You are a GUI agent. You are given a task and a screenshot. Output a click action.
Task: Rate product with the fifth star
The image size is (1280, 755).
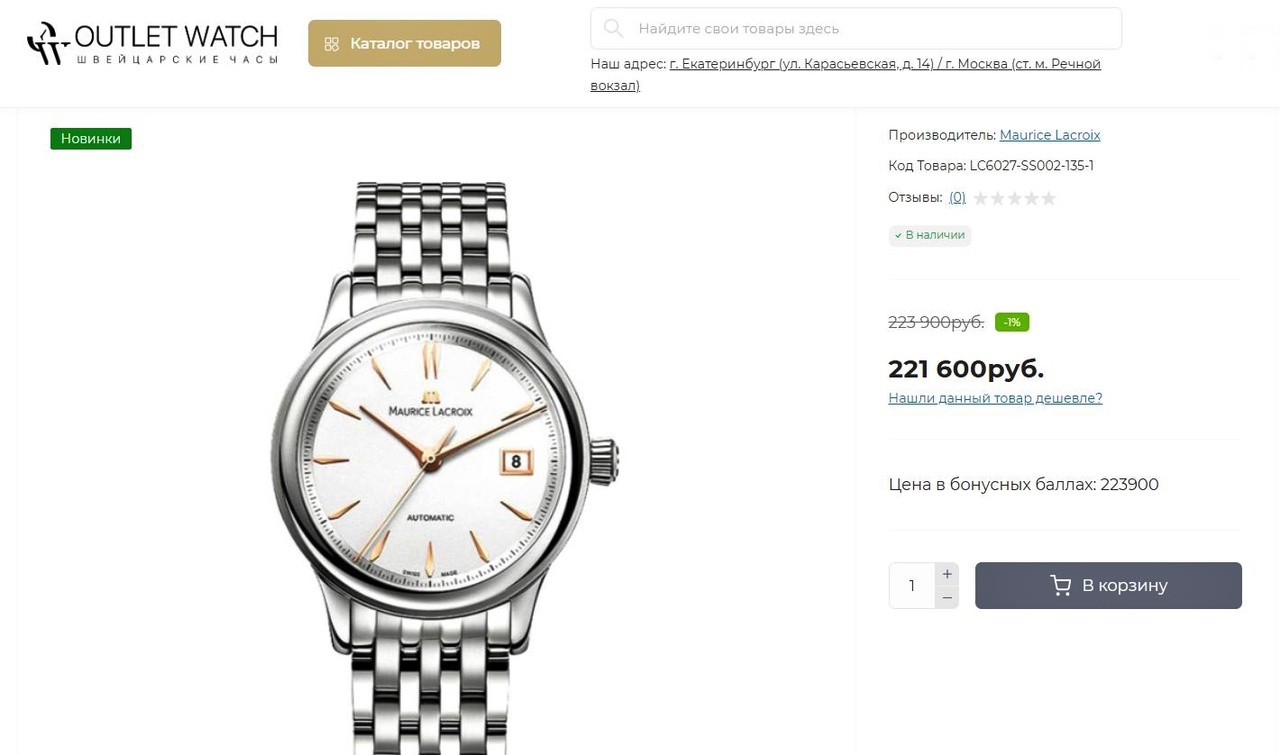coord(1049,198)
